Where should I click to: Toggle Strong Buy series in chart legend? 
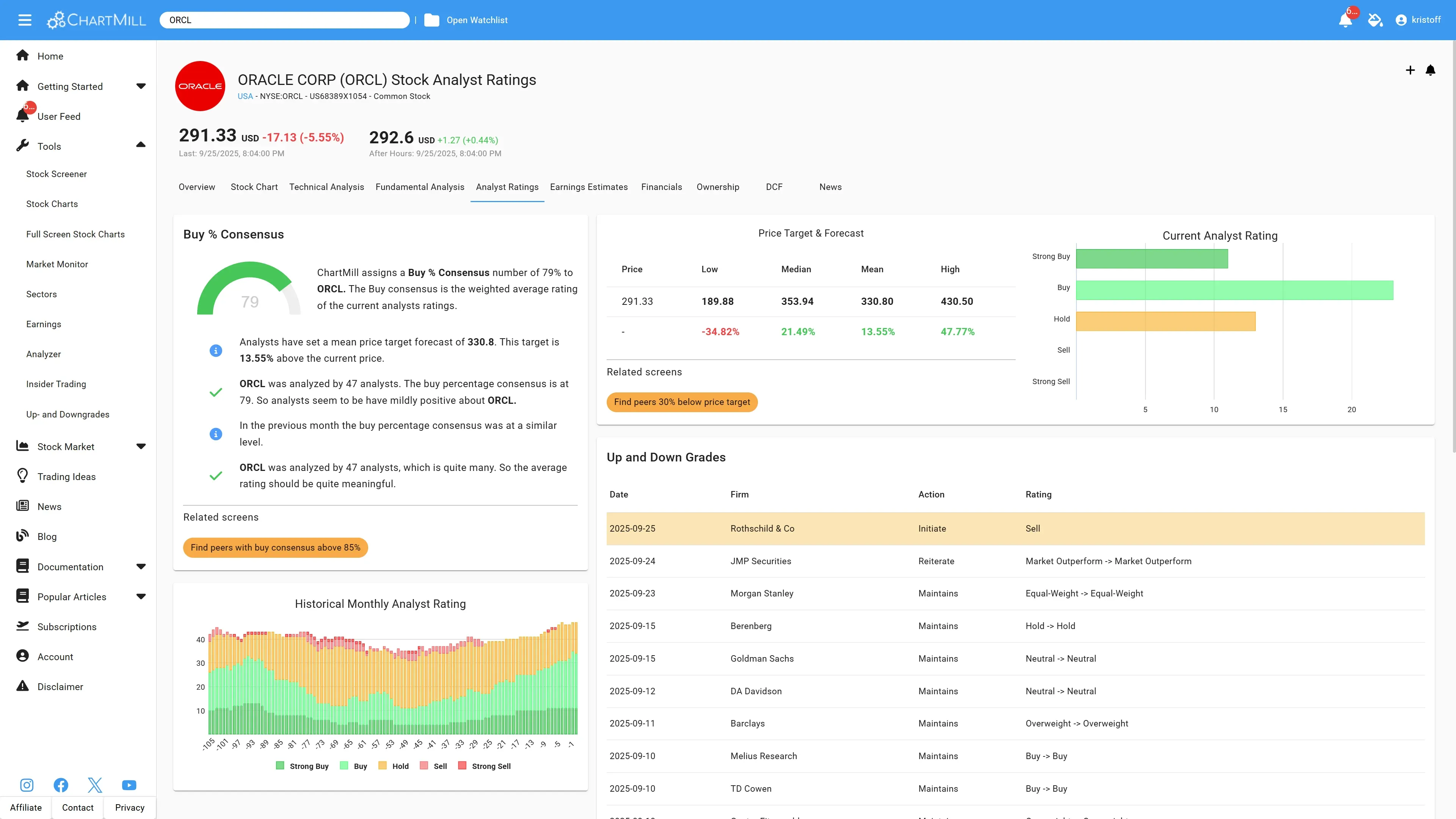pos(303,766)
